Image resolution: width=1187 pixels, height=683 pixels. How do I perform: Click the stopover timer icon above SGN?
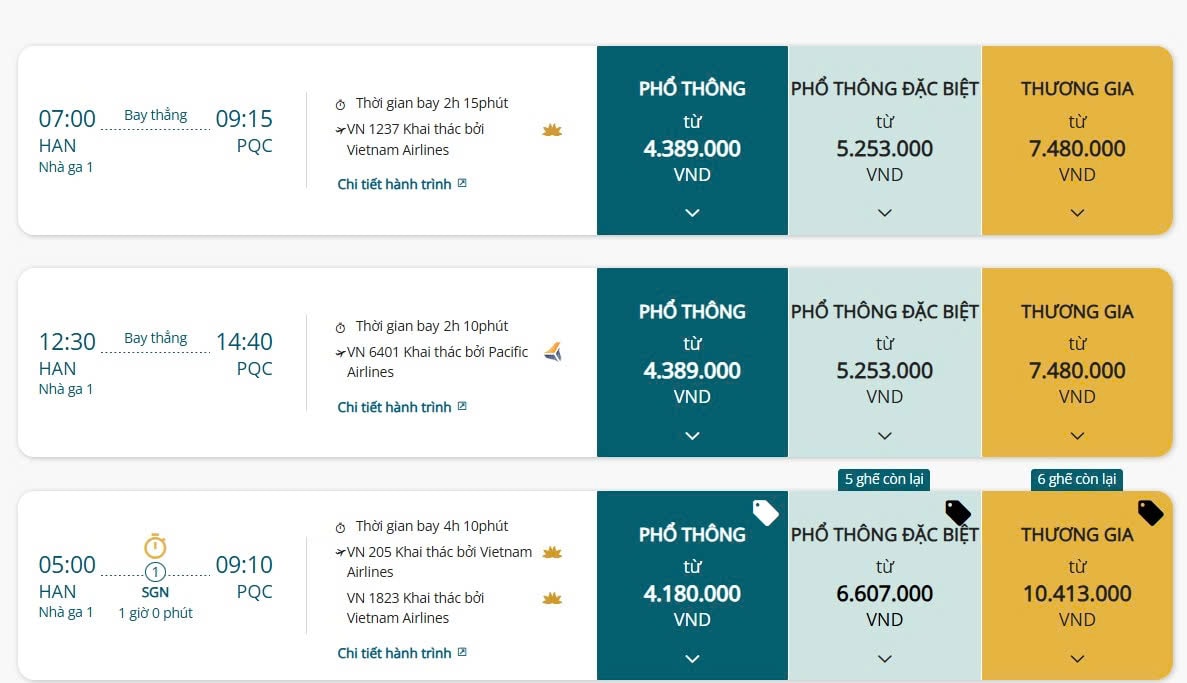(x=155, y=546)
